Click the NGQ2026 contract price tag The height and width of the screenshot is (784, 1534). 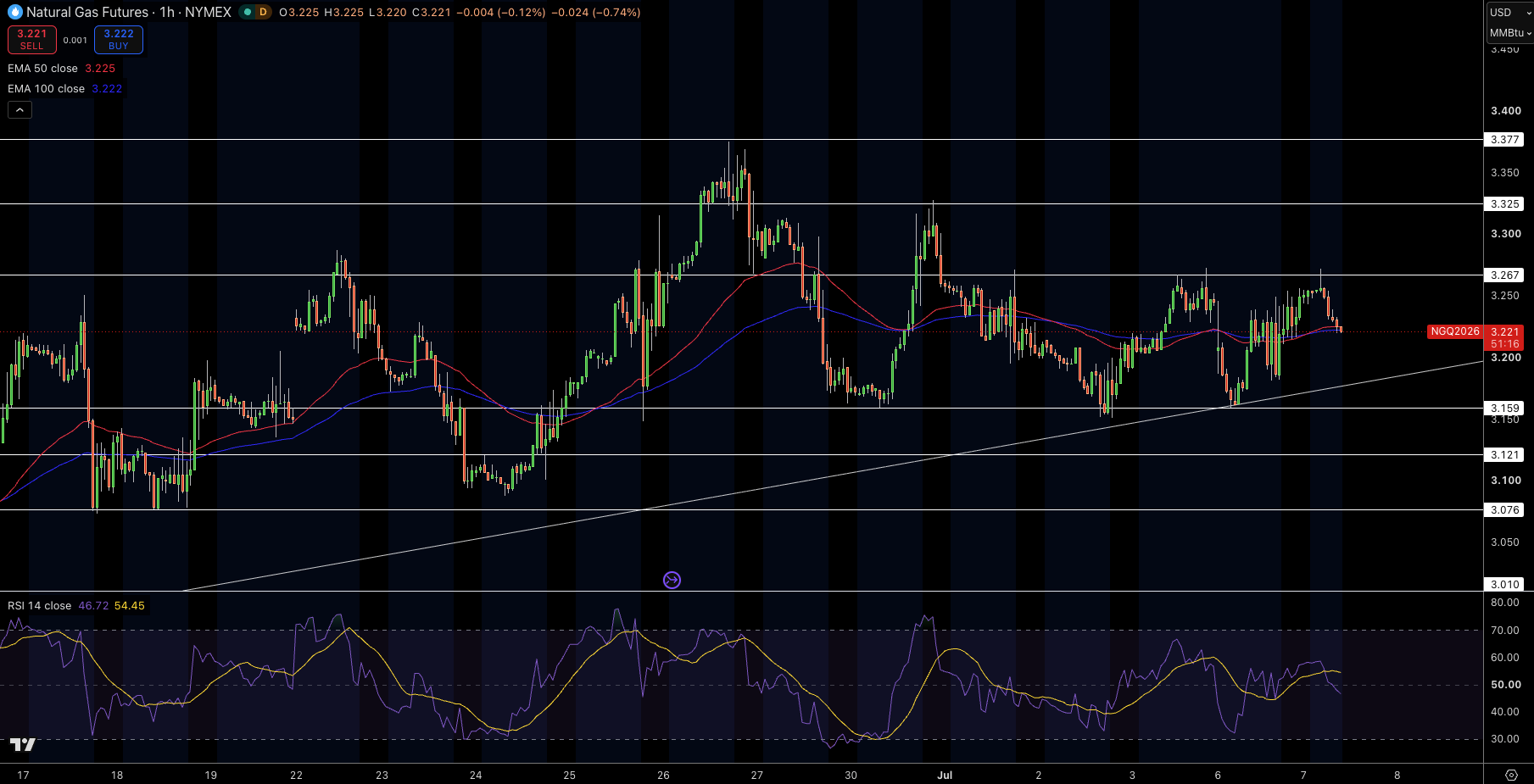[1455, 331]
